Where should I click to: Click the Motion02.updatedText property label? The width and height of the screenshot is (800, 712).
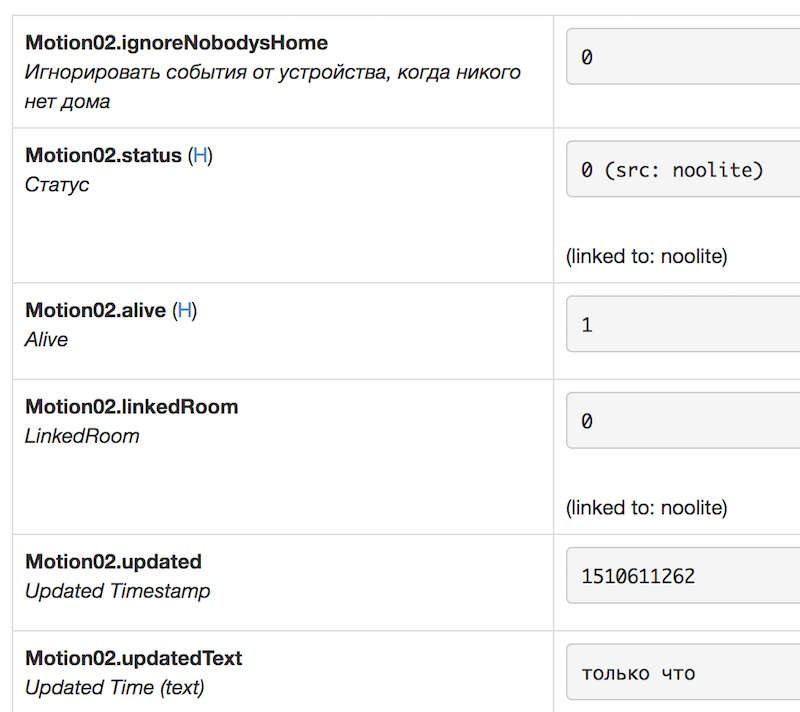(x=133, y=658)
